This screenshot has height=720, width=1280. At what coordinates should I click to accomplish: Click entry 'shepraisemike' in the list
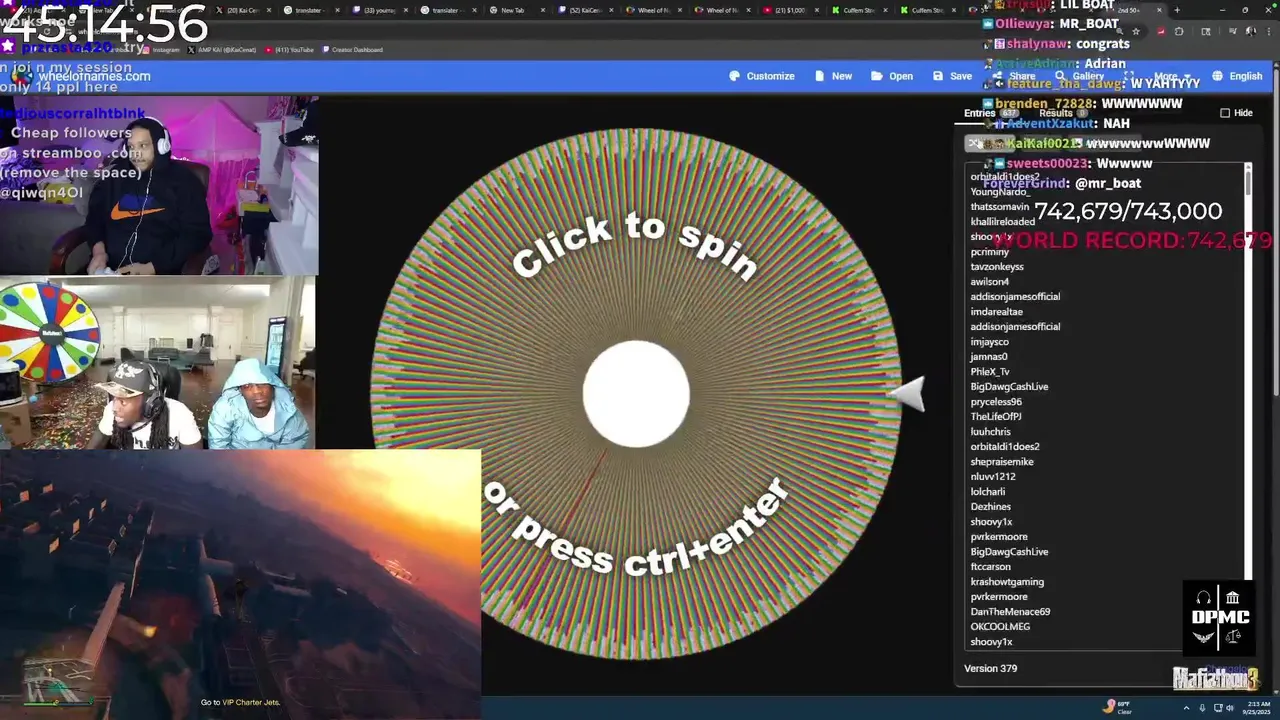pyautogui.click(x=1002, y=462)
